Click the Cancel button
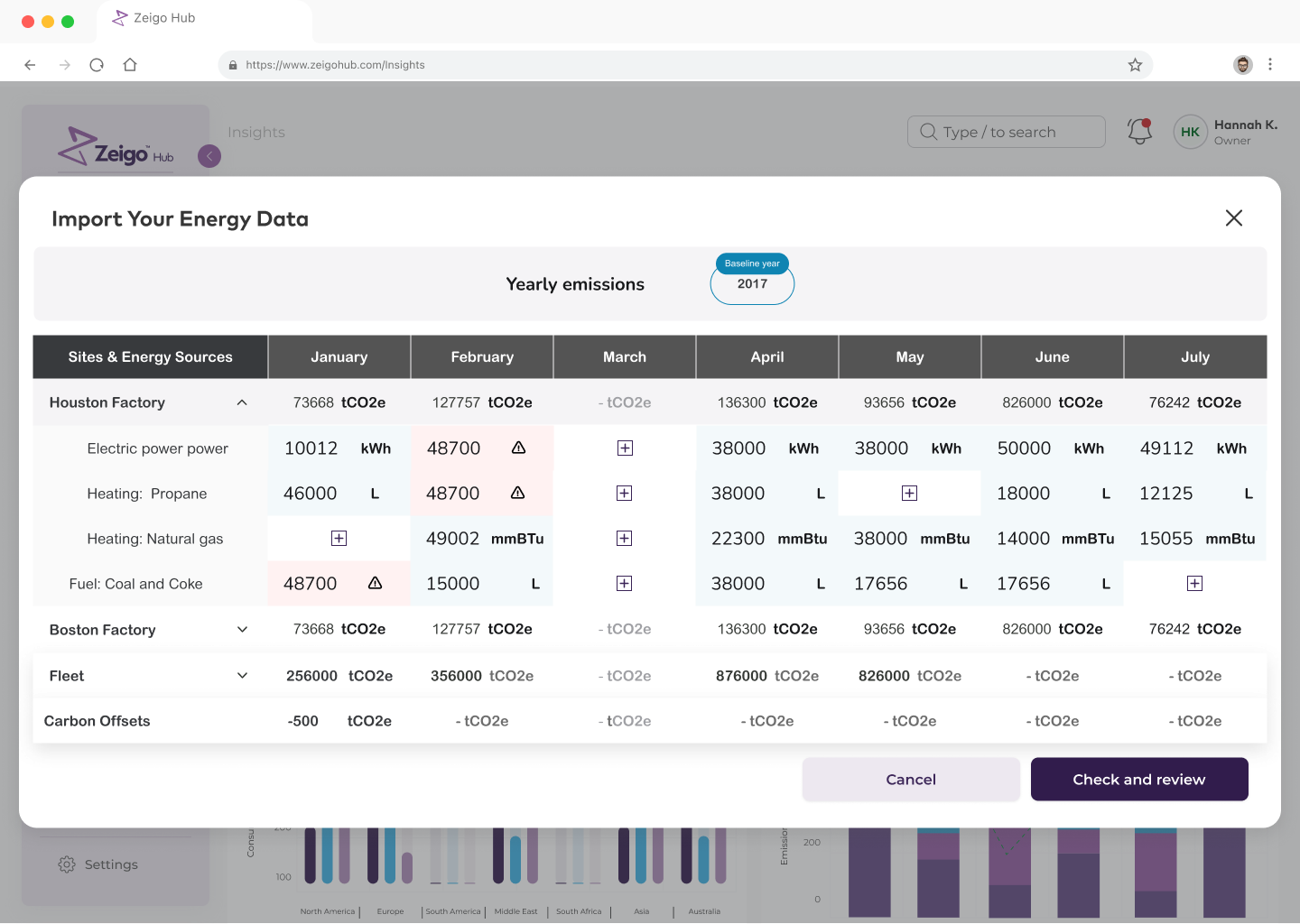1300x924 pixels. [911, 780]
